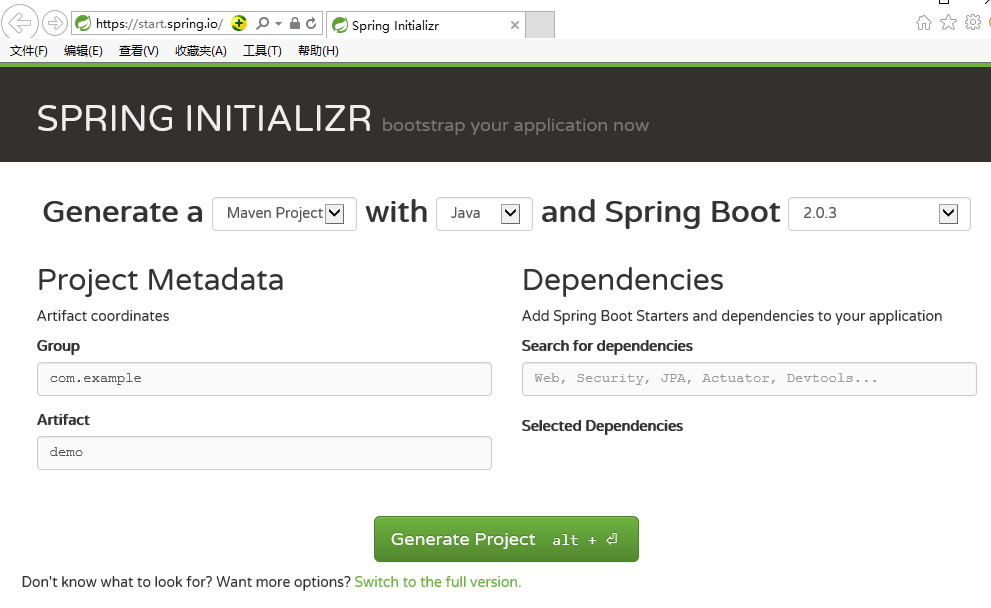This screenshot has width=991, height=608.
Task: Click the URL text in the address bar
Action: click(159, 24)
